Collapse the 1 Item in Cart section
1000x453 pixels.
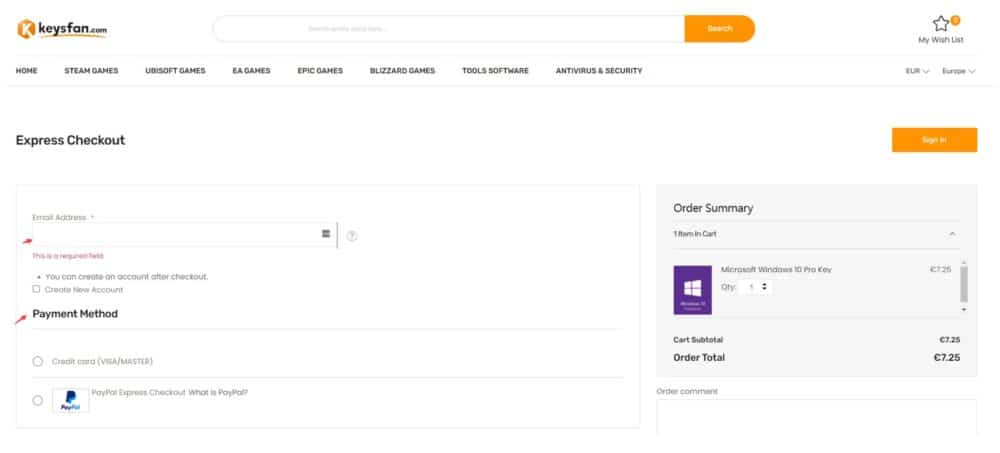click(x=952, y=234)
